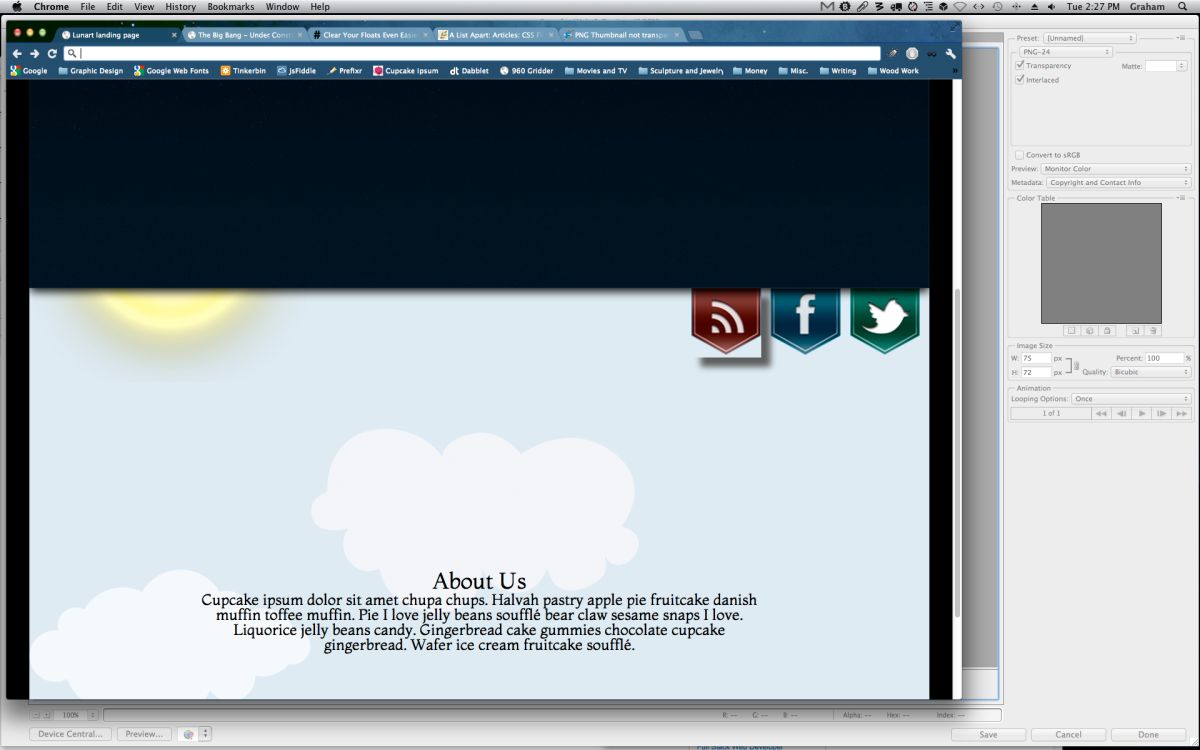1200x750 pixels.
Task: Open the jsFiddle bookmark
Action: point(296,71)
